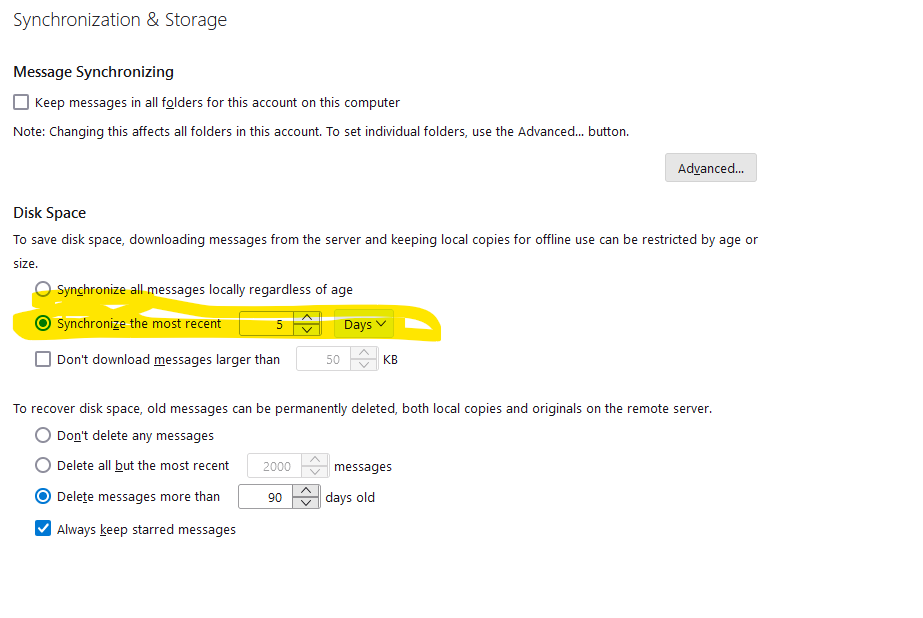Open the Advanced… sync settings button

coord(710,168)
